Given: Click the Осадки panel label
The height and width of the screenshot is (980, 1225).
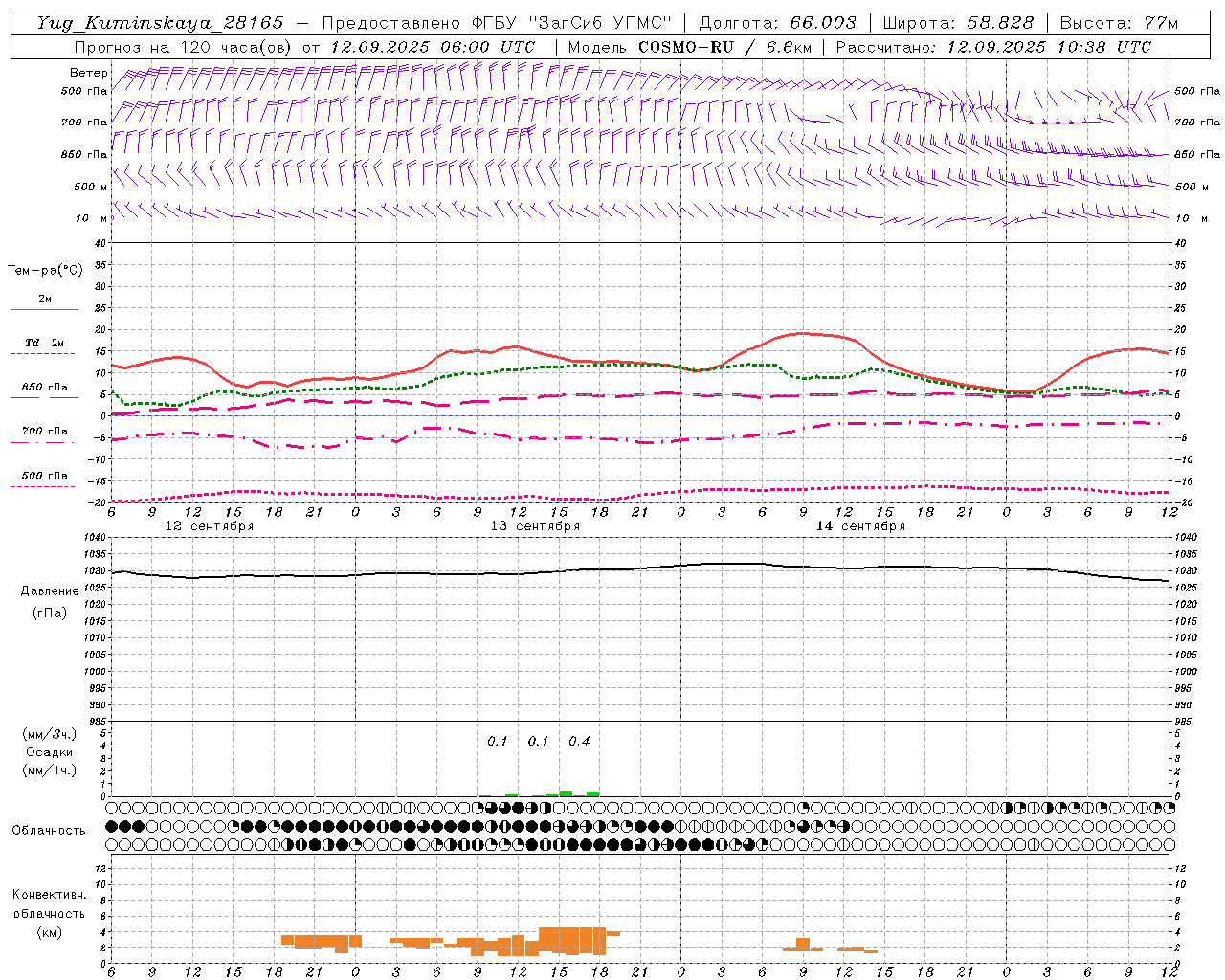Looking at the screenshot, I should click(x=49, y=752).
